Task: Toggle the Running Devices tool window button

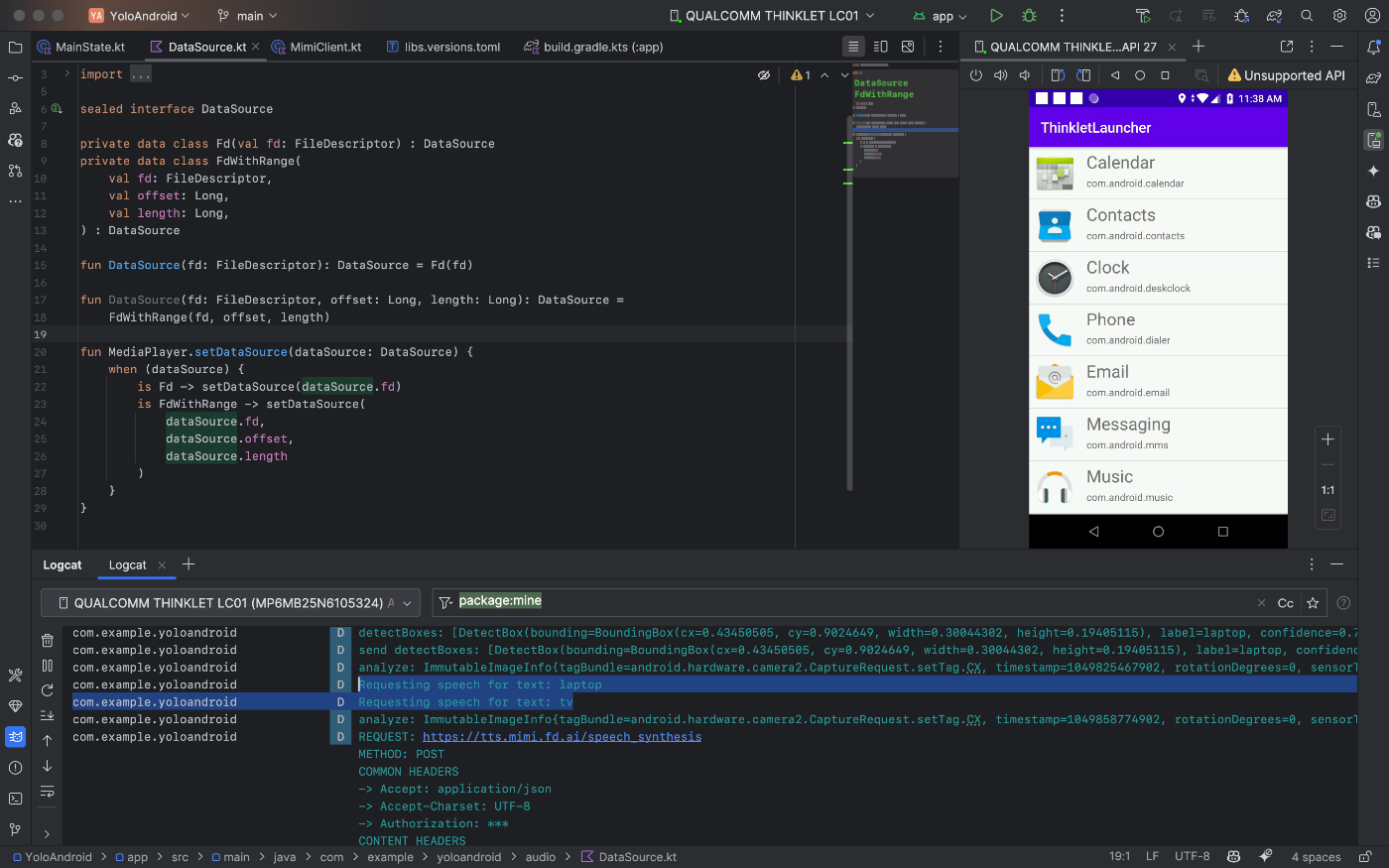Action: coord(1374,140)
